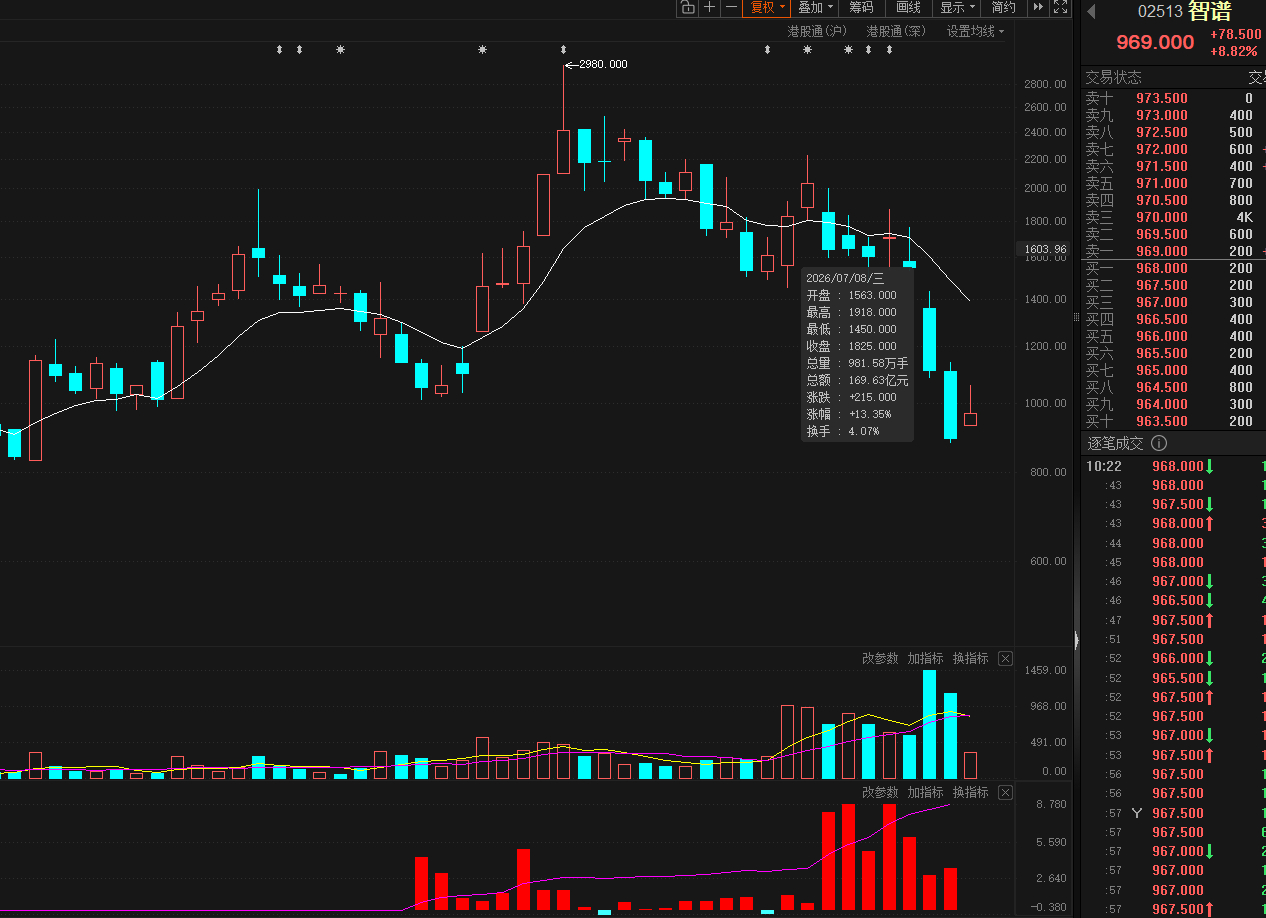Click 加指标 in the volume panel
Screen dimensions: 1266x918
point(926,658)
